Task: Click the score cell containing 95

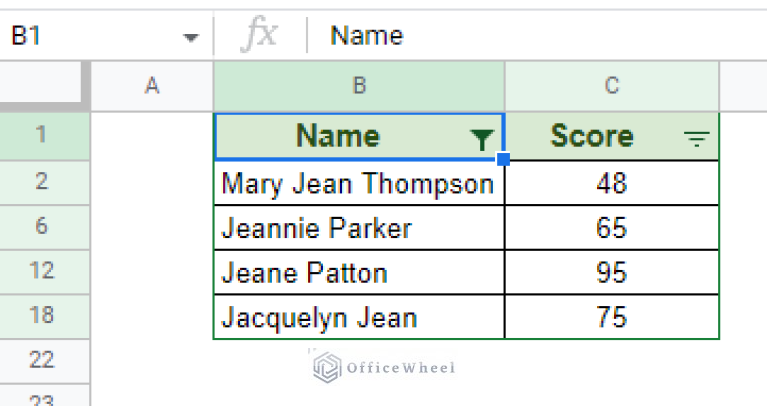Action: 612,273
